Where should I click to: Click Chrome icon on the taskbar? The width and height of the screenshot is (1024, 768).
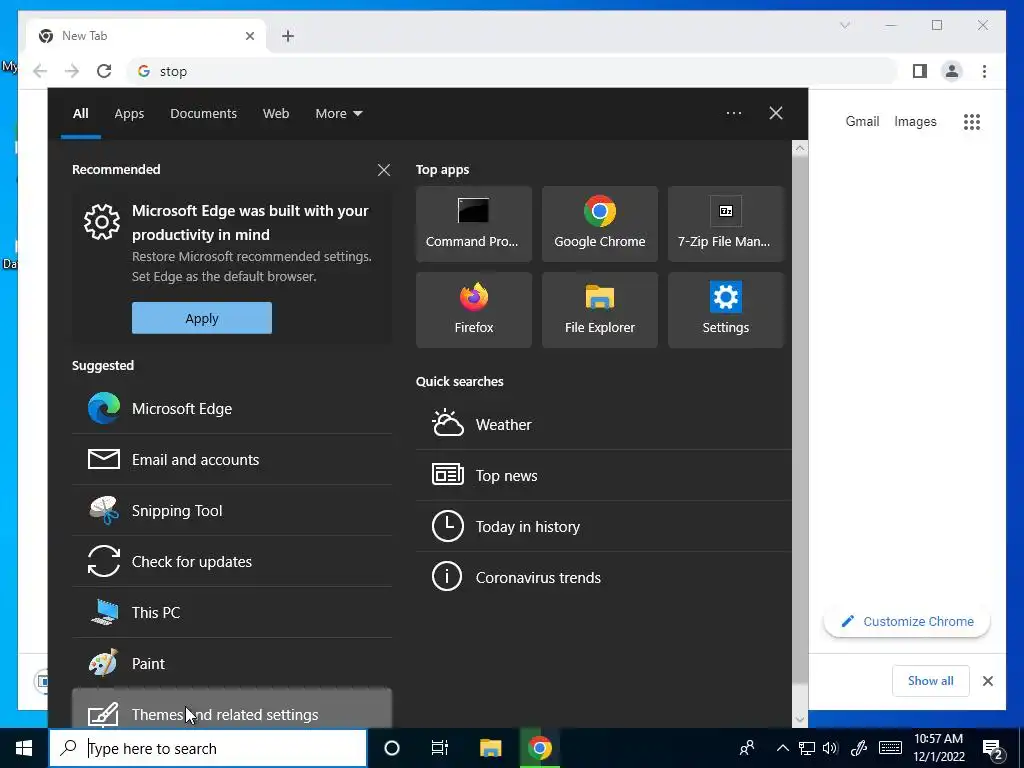[x=540, y=748]
